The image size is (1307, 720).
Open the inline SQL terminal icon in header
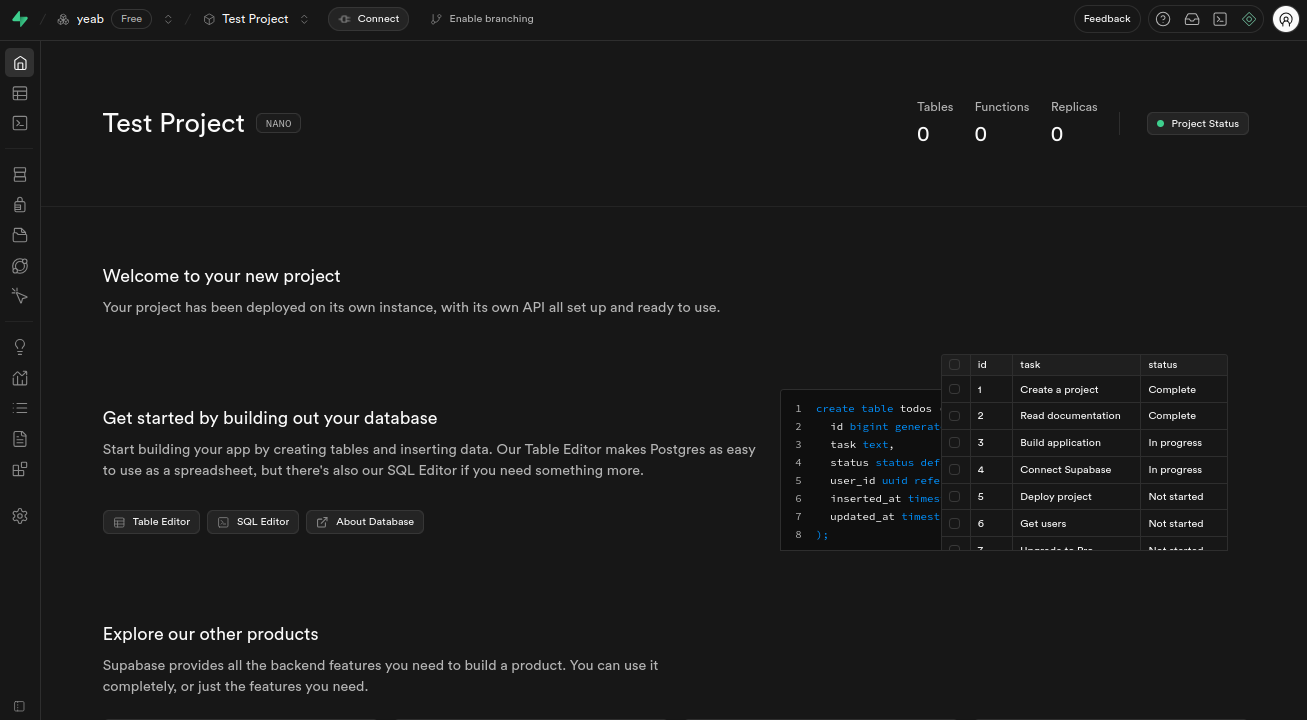click(x=1220, y=19)
